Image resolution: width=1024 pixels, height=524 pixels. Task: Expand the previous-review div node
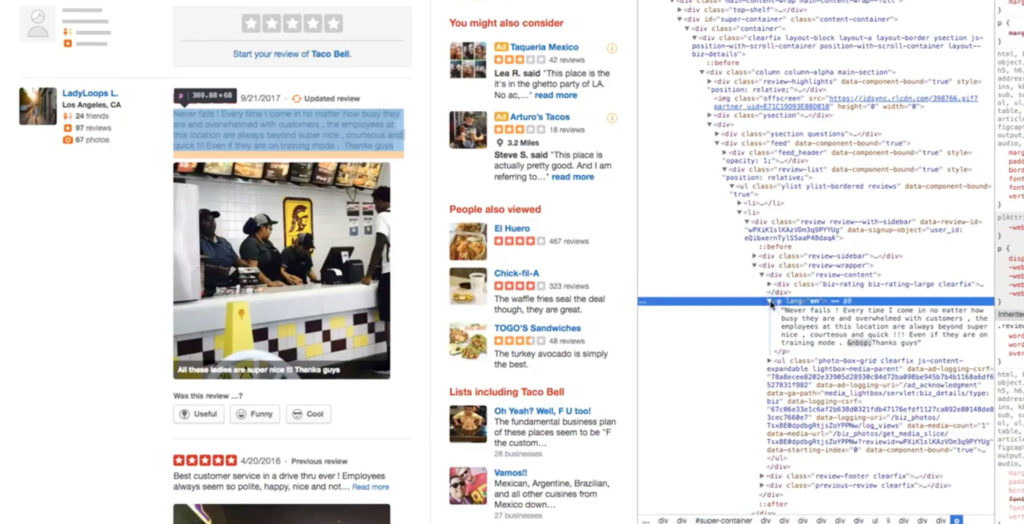click(x=762, y=485)
